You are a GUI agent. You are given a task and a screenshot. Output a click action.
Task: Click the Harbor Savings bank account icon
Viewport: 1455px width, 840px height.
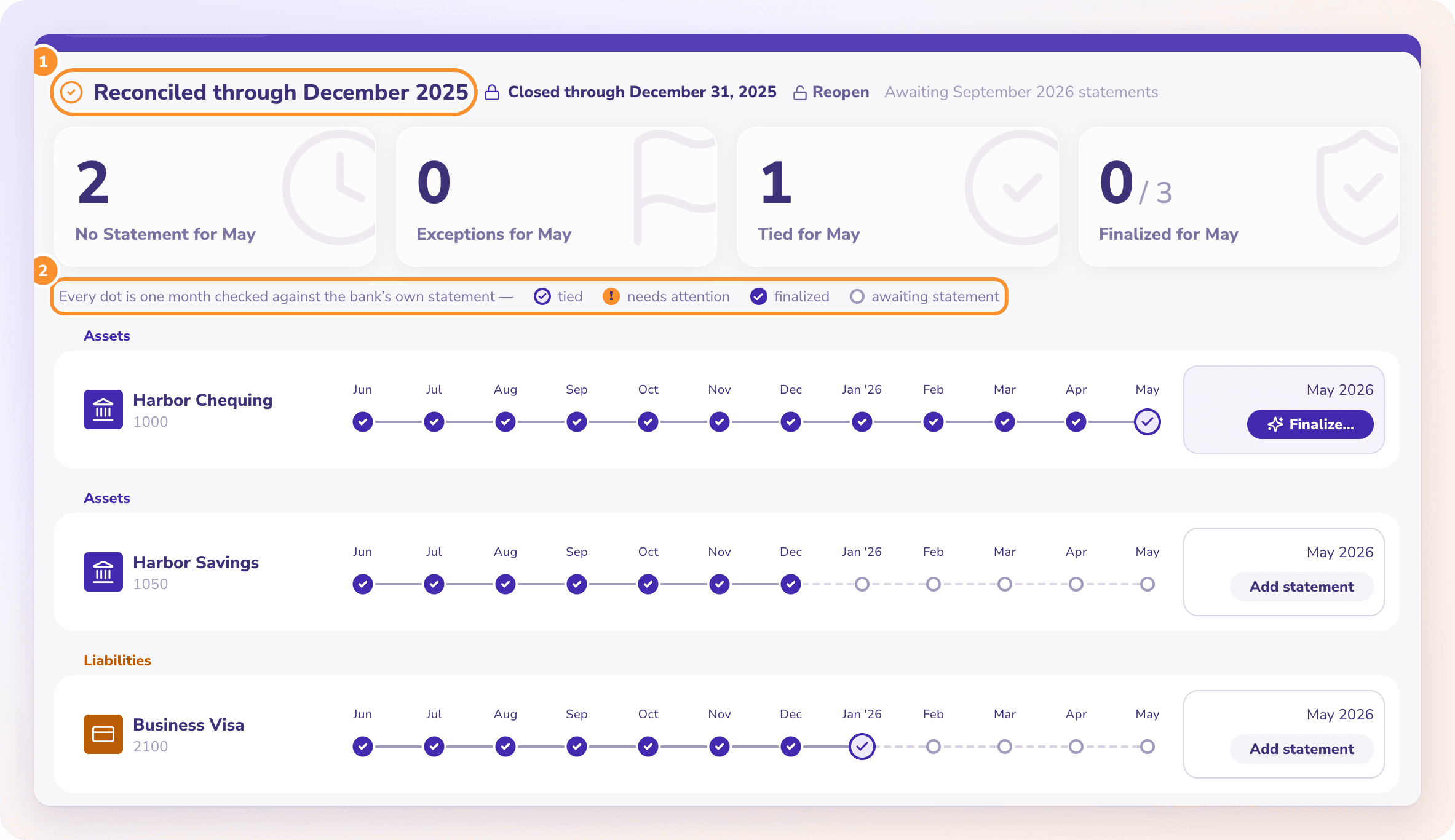click(x=103, y=572)
